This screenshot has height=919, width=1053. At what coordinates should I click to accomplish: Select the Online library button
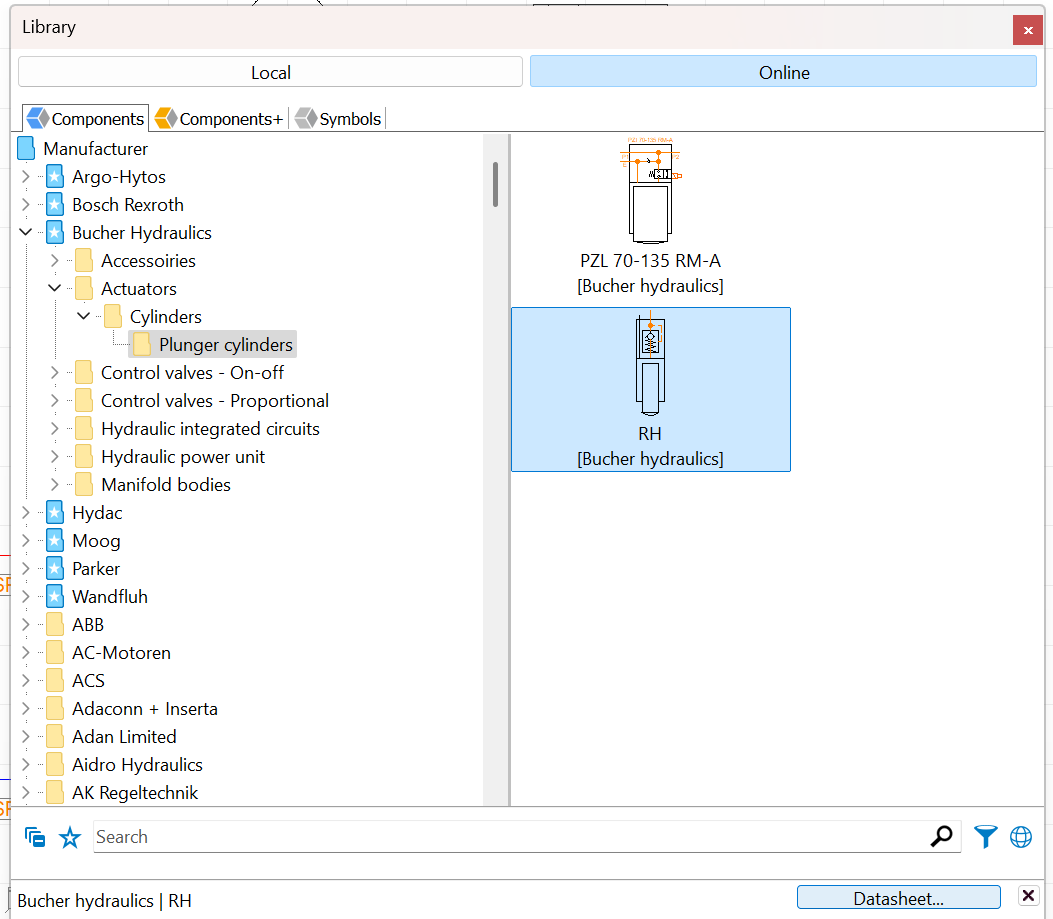point(783,72)
